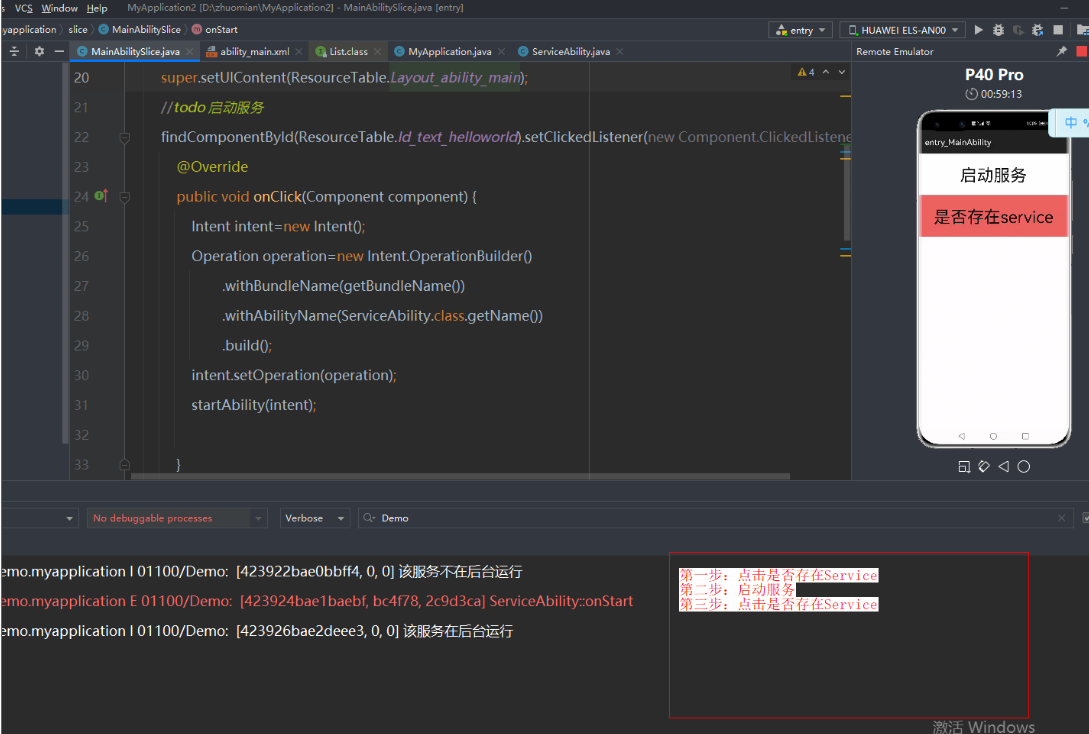
Task: Start debugging with the bug icon
Action: pos(998,30)
